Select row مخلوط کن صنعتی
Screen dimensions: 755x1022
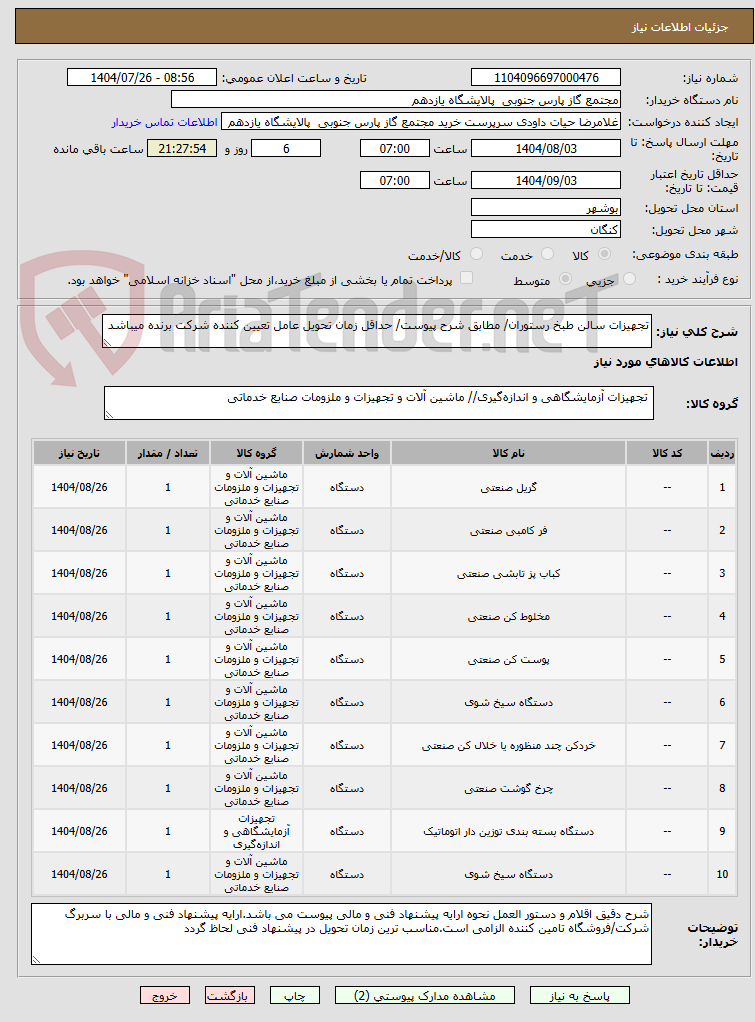tap(385, 616)
